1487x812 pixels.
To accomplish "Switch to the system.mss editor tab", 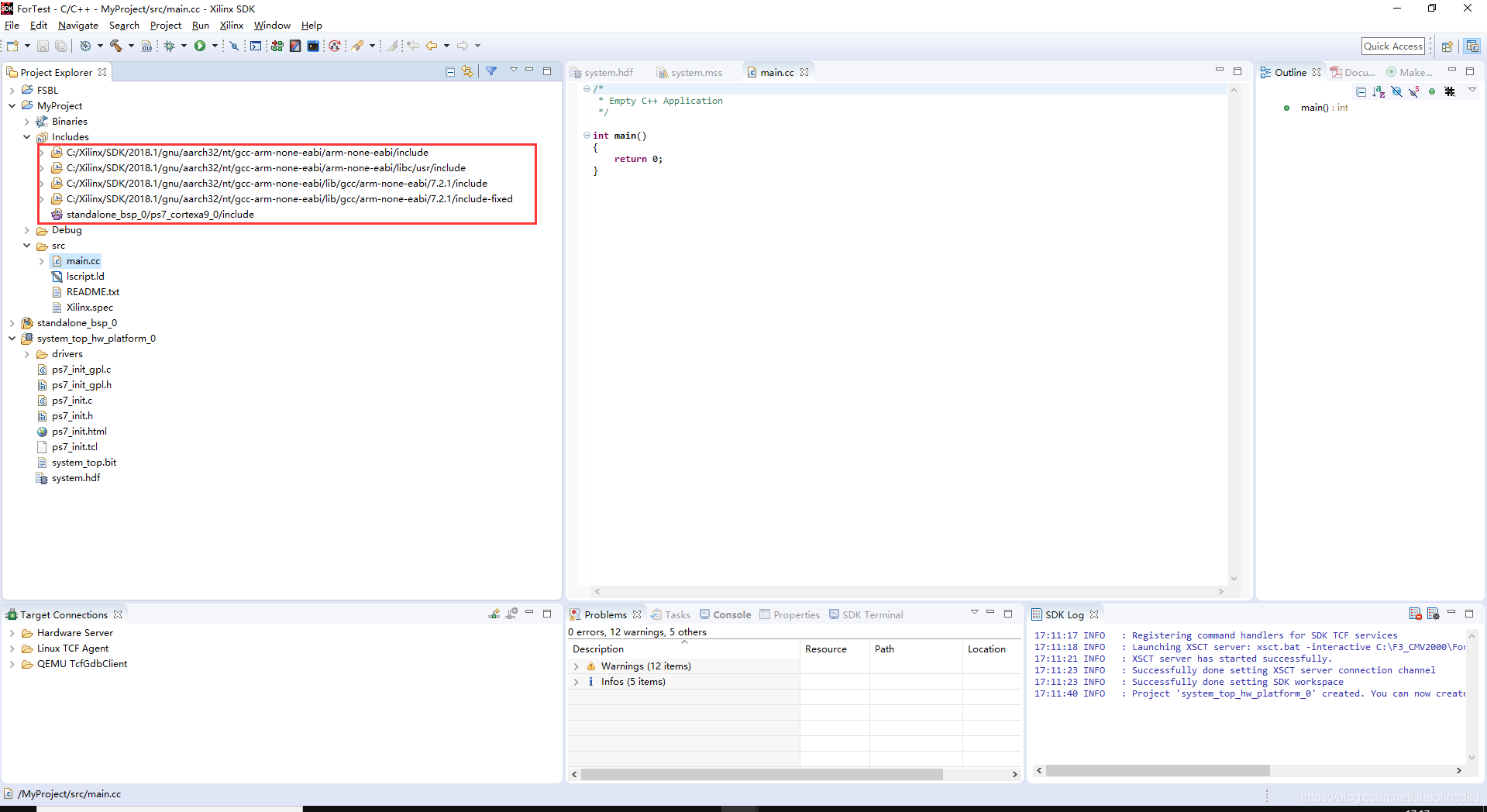I will point(690,72).
